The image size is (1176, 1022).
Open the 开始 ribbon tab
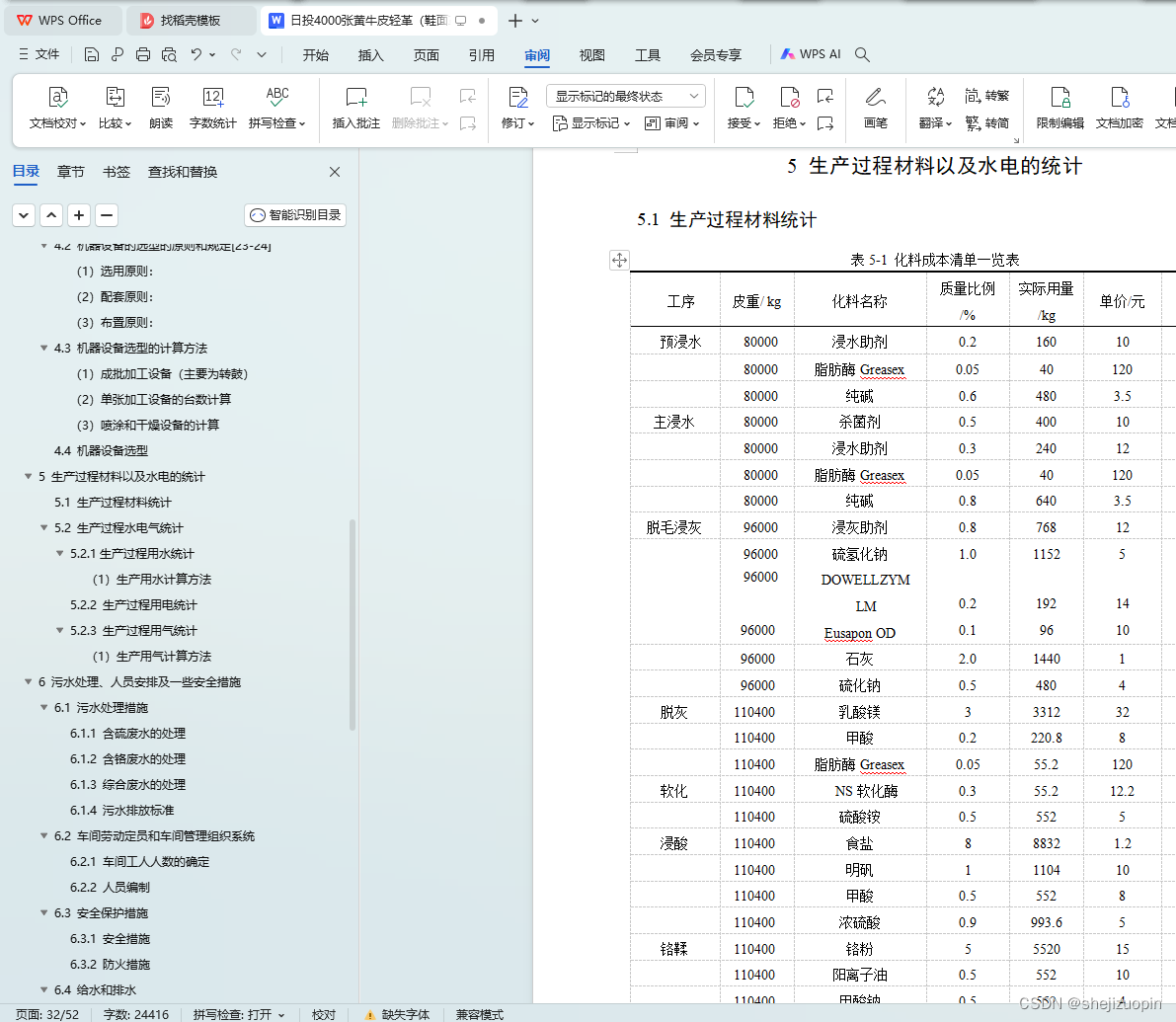click(x=316, y=54)
